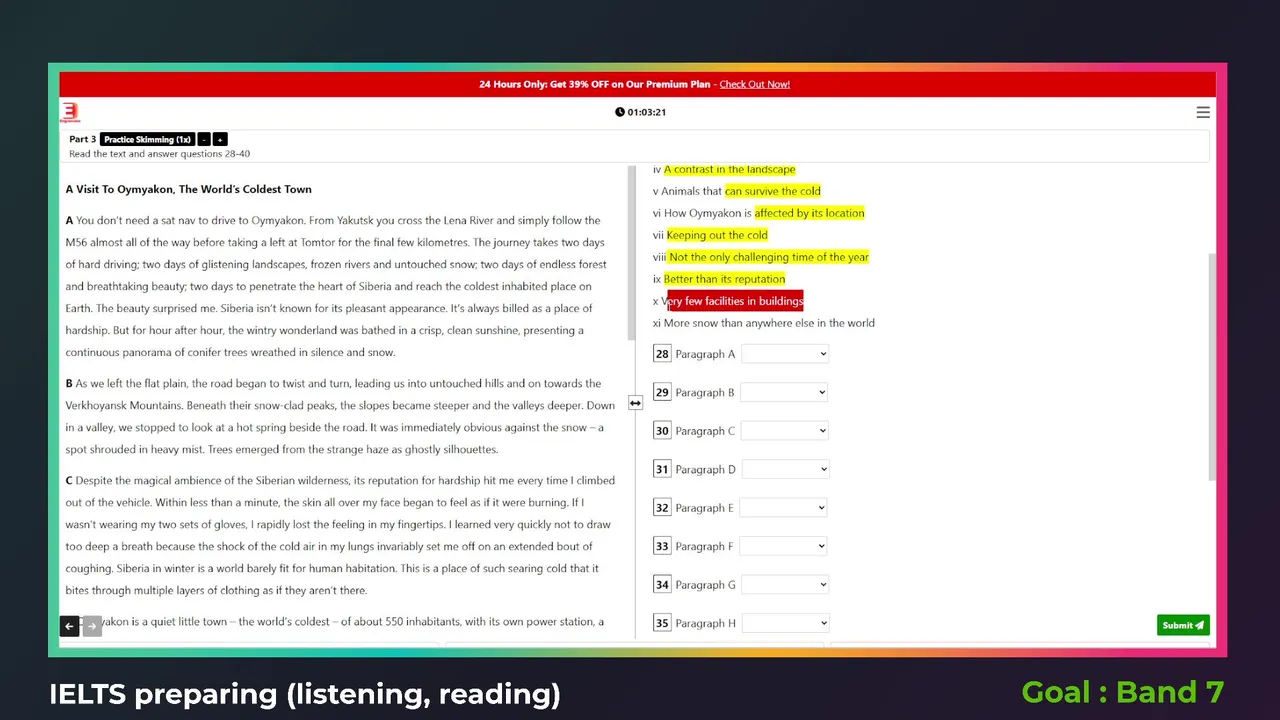Click the questions panel vertical scrollbar

[1212, 365]
